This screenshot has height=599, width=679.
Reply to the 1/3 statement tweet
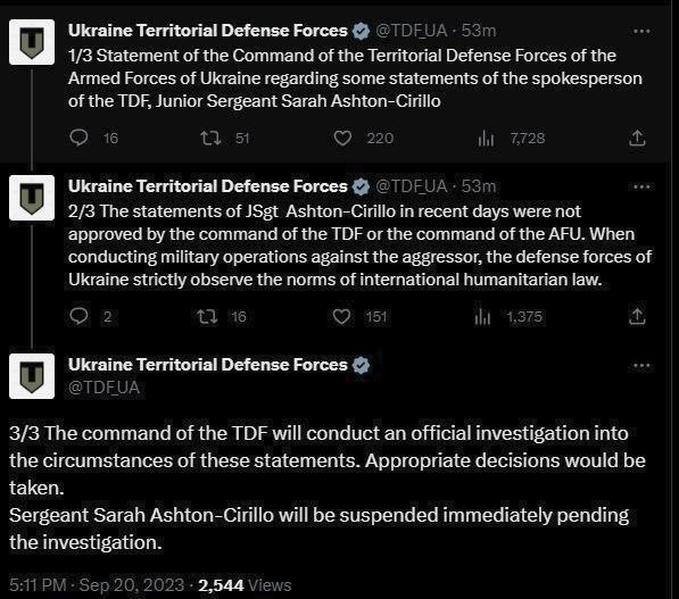pos(79,138)
